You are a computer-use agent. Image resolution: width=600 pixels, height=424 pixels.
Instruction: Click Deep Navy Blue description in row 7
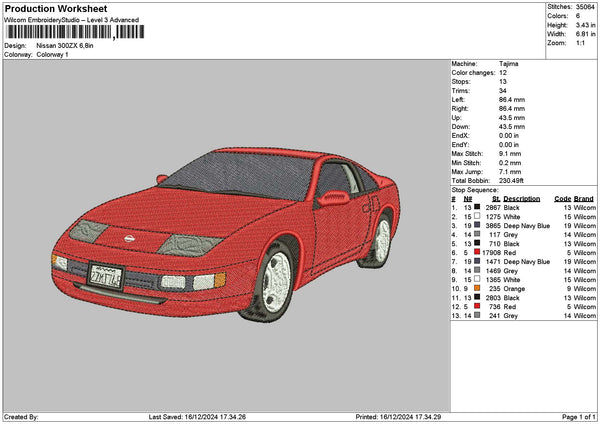[x=527, y=262]
